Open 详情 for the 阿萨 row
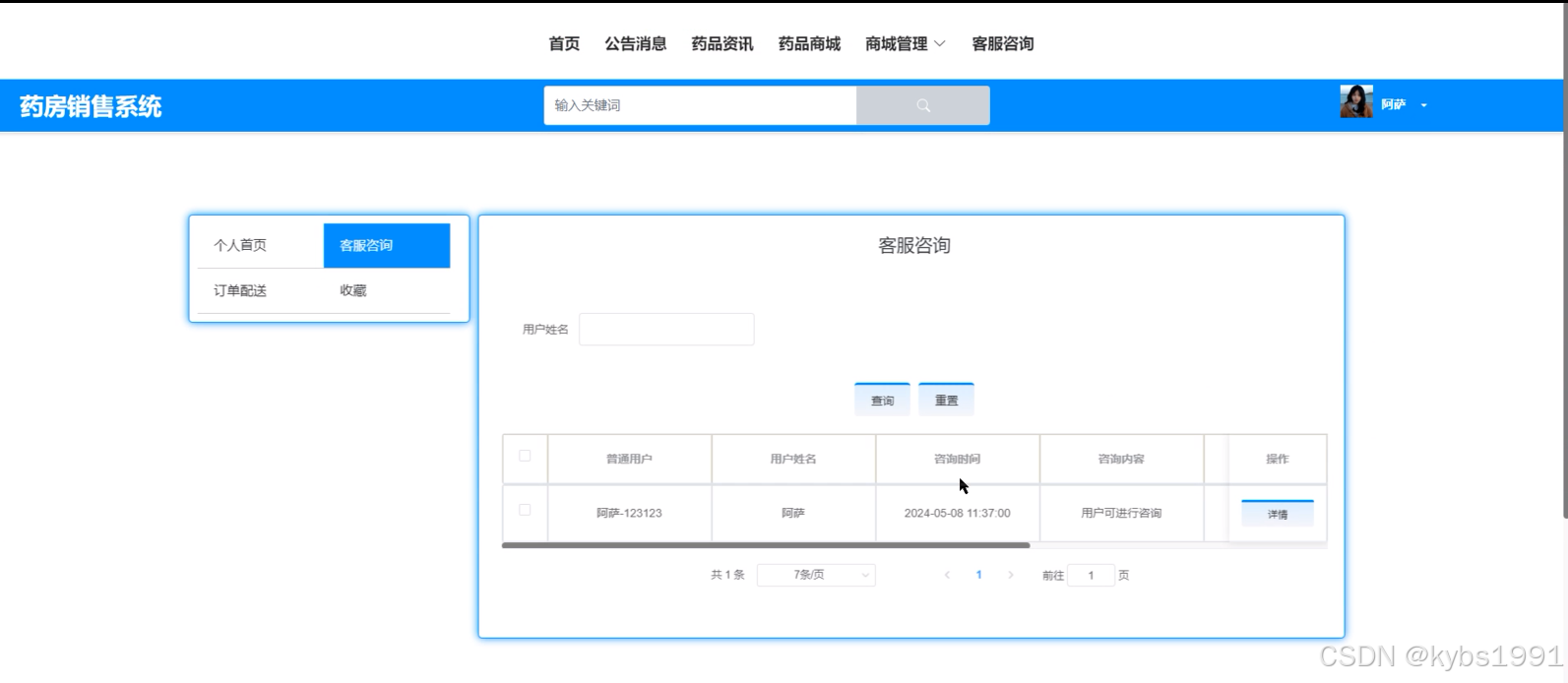This screenshot has height=683, width=1568. pos(1278,514)
